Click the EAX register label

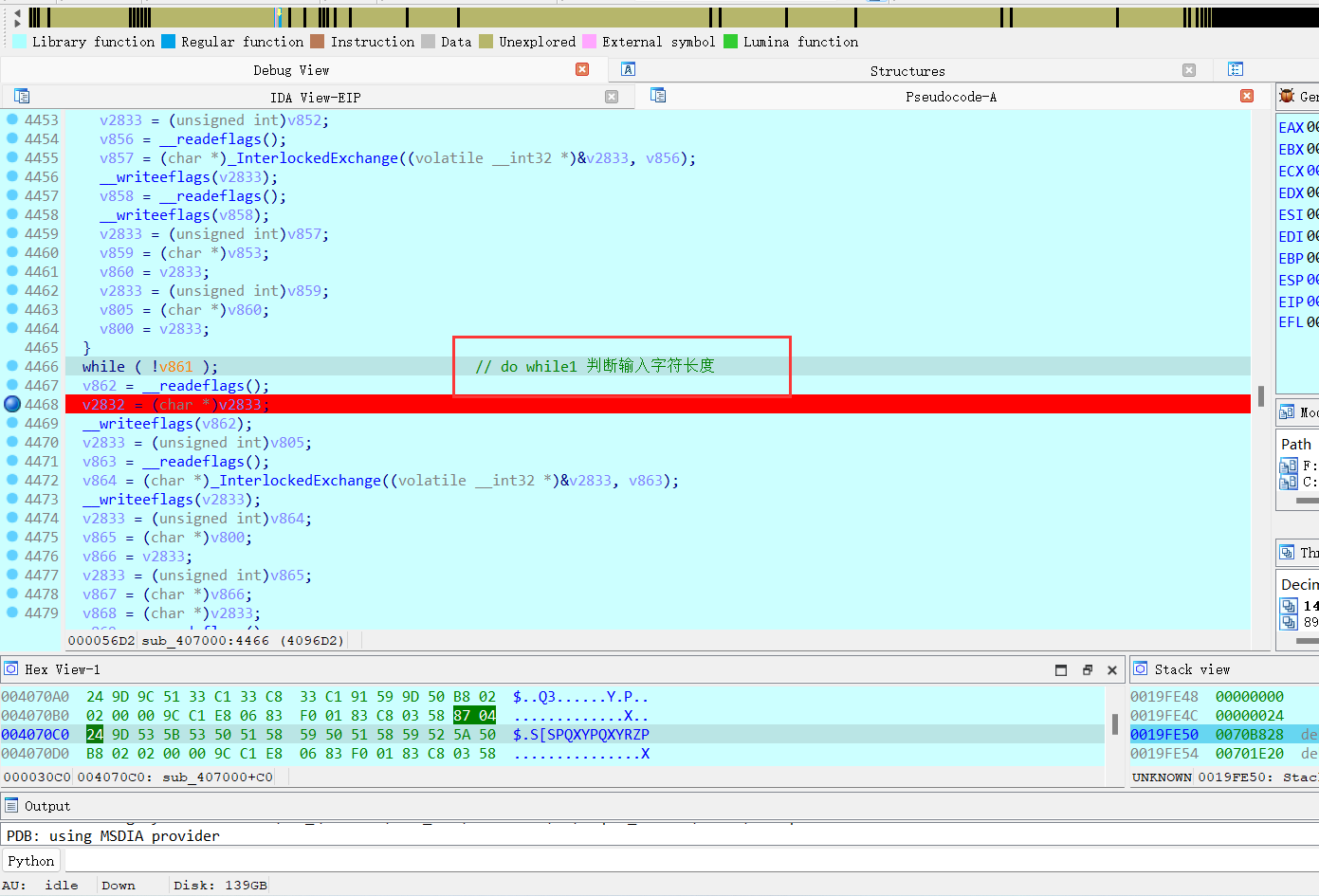(1291, 127)
